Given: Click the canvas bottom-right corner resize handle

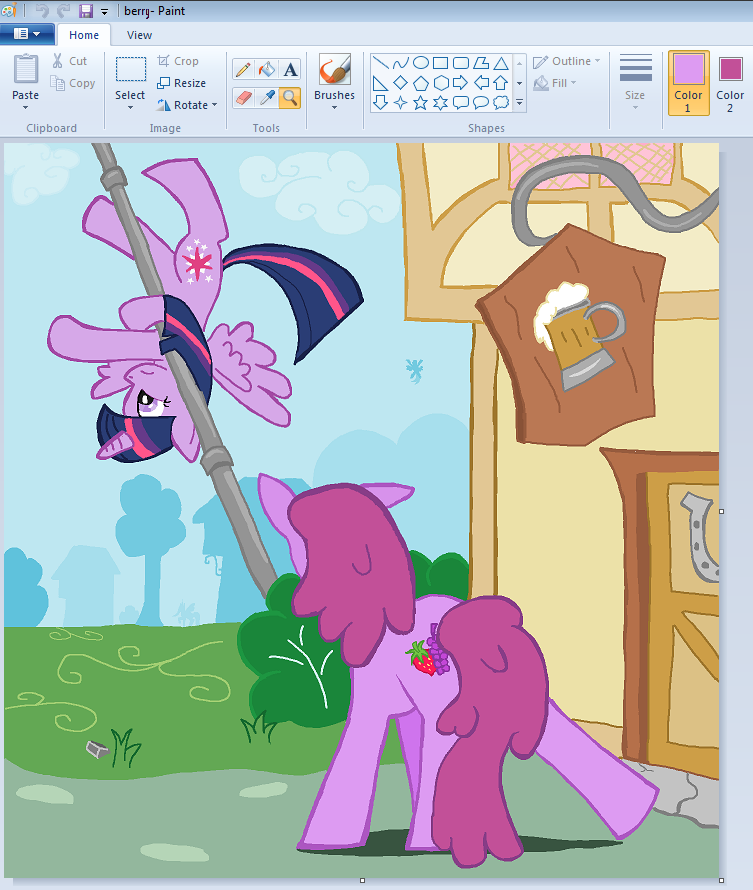Looking at the screenshot, I should [721, 880].
